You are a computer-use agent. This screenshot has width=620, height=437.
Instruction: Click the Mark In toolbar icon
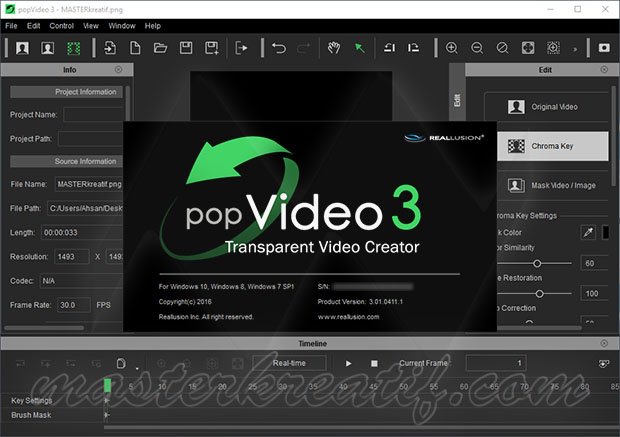tap(389, 48)
